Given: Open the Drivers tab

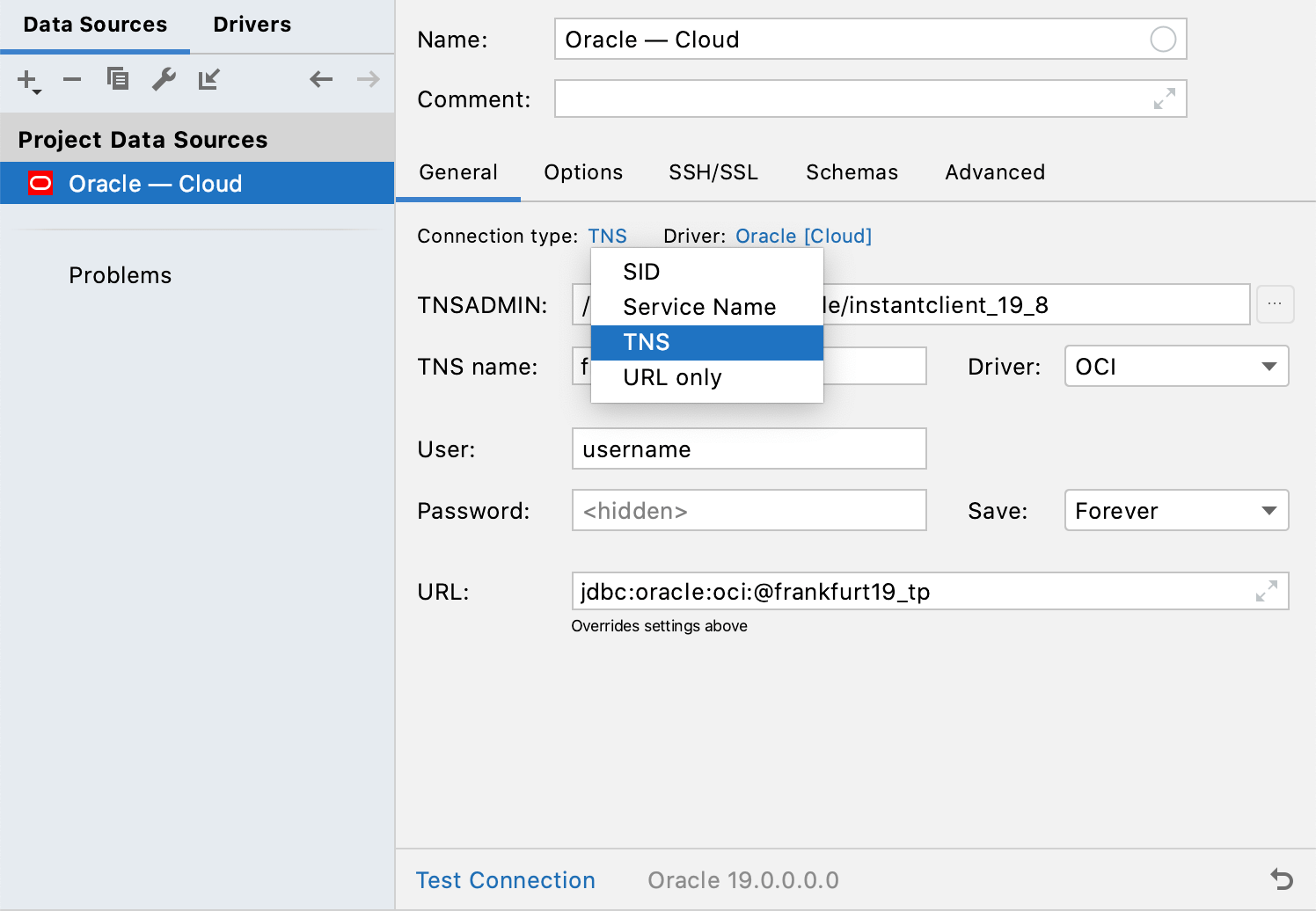Looking at the screenshot, I should pos(252,24).
